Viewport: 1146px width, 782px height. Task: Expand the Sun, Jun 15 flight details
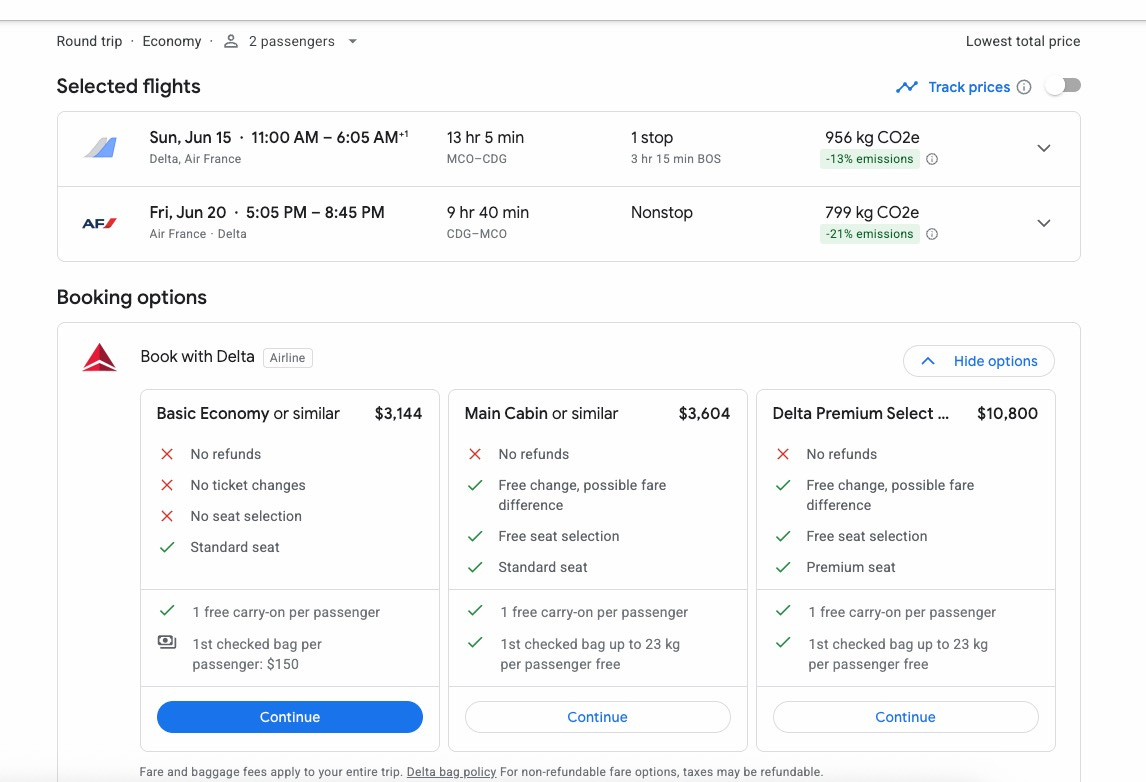1044,148
